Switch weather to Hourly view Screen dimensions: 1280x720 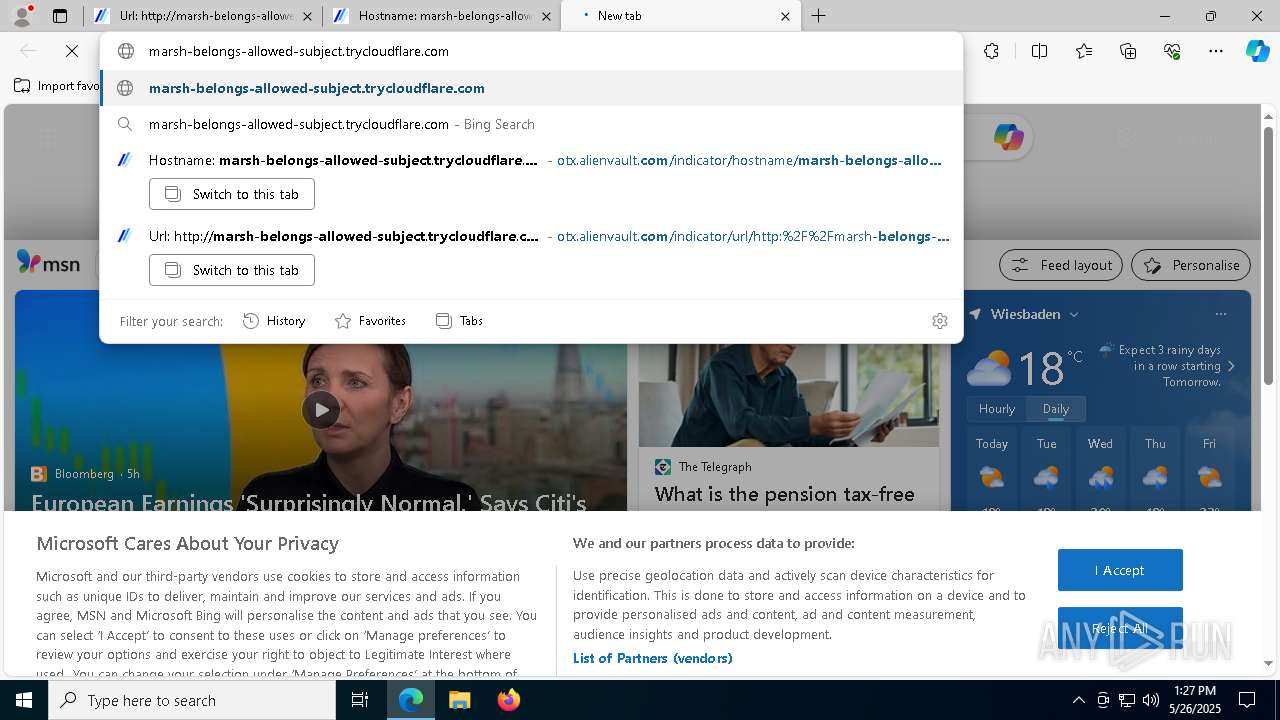click(x=997, y=409)
